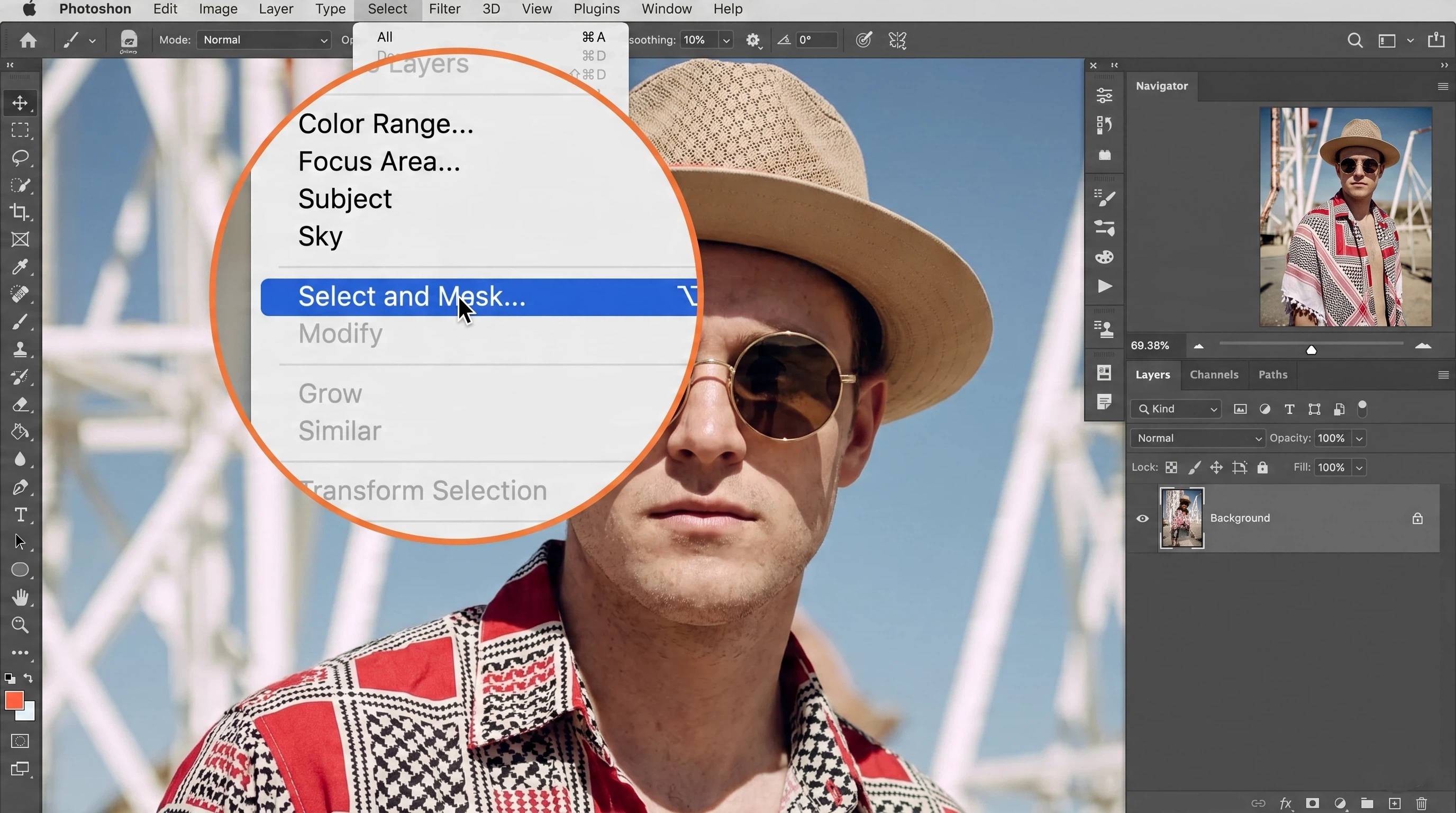Open the smoothing options gear
Screen dimensions: 1456x813
753,40
